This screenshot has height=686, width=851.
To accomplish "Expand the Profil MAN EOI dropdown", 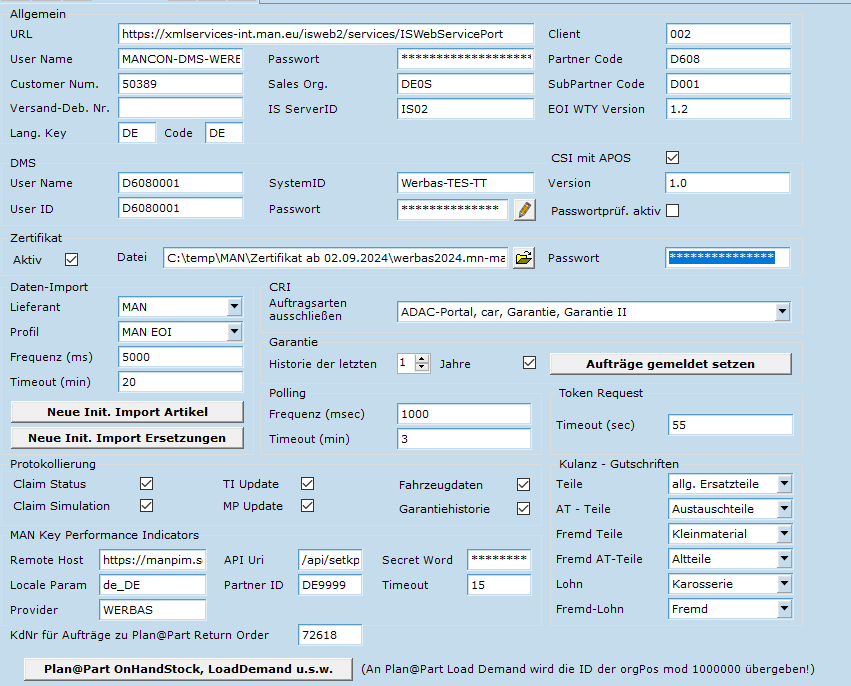I will [233, 332].
